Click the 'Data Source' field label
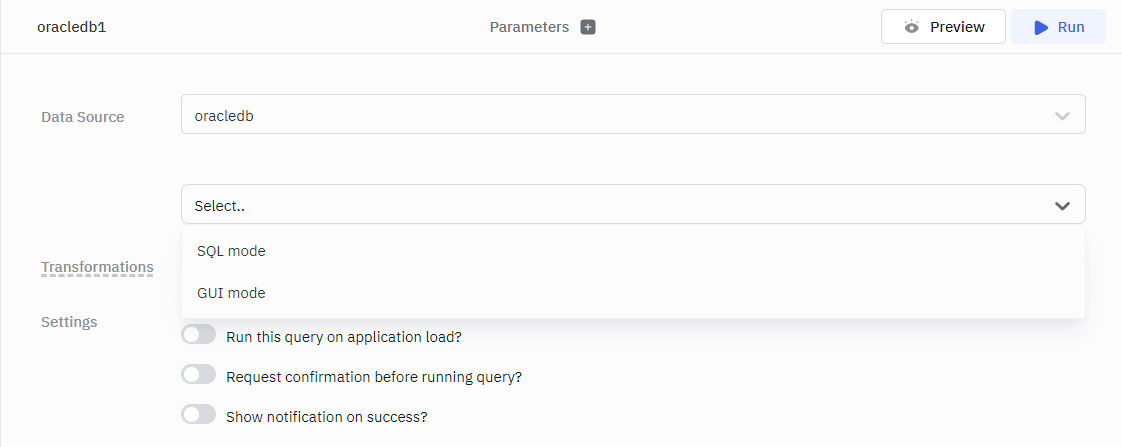The image size is (1122, 447). 83,117
